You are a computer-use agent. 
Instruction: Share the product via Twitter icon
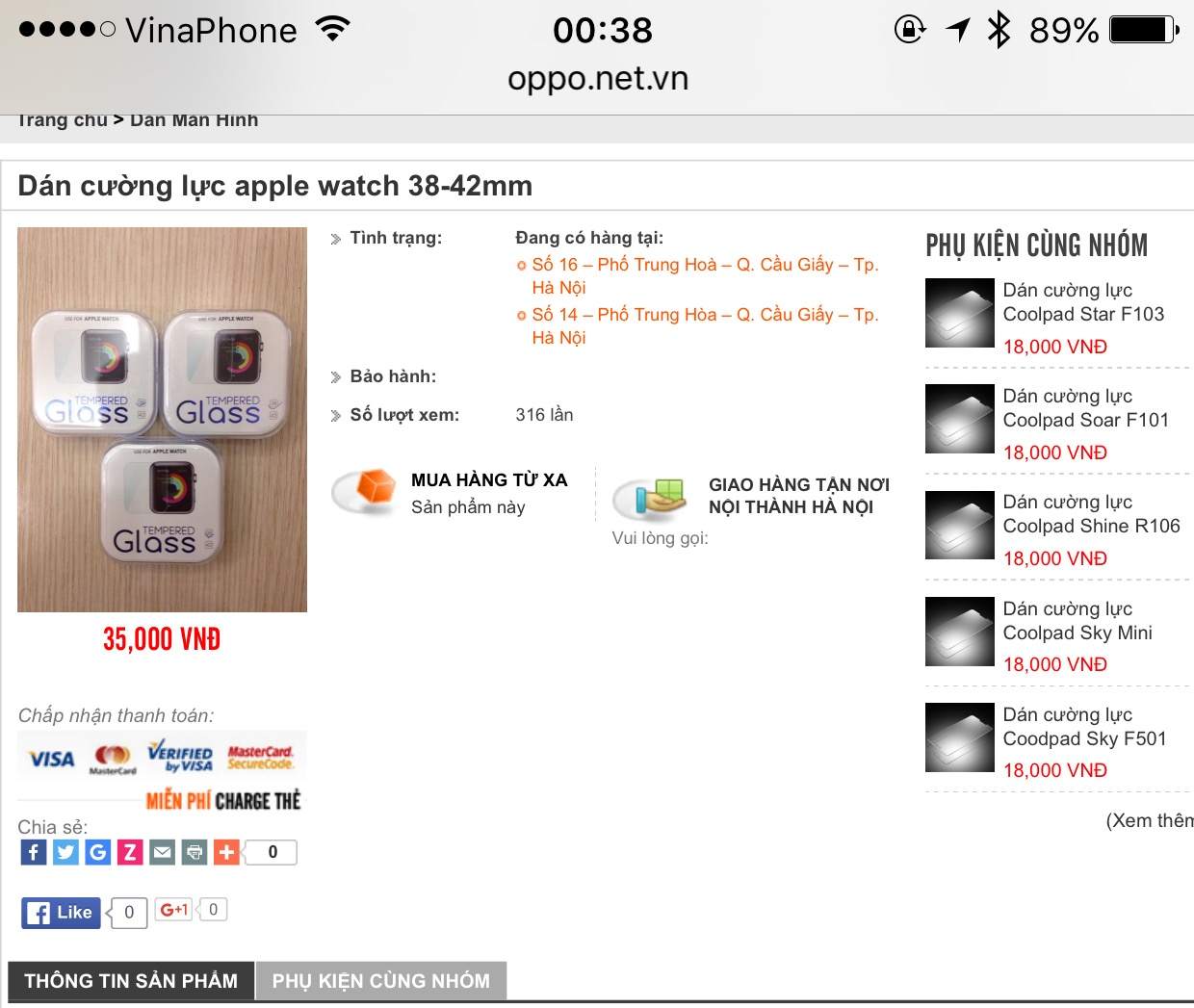[x=65, y=852]
